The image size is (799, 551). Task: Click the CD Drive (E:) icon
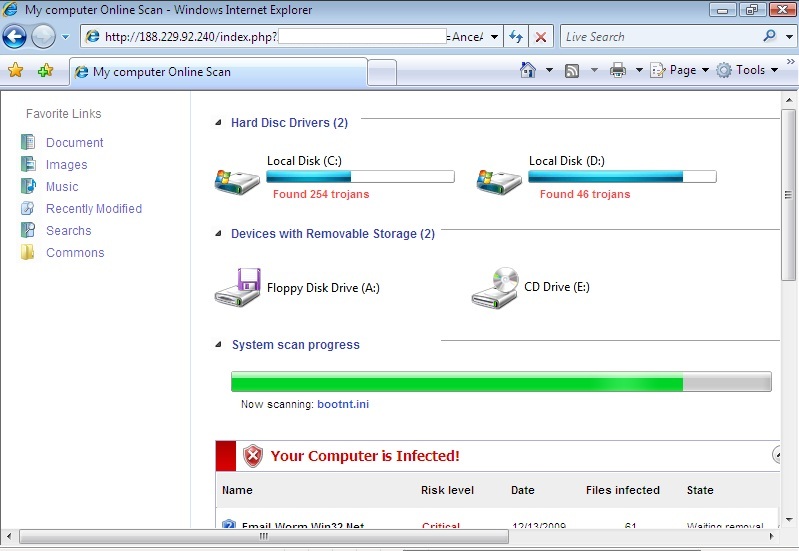tap(495, 287)
